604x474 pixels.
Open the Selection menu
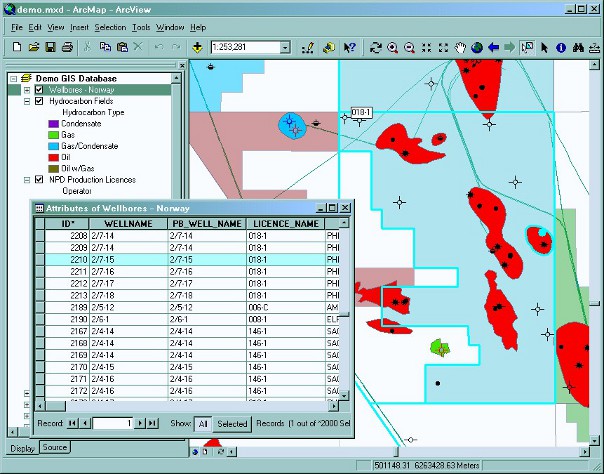(x=110, y=27)
